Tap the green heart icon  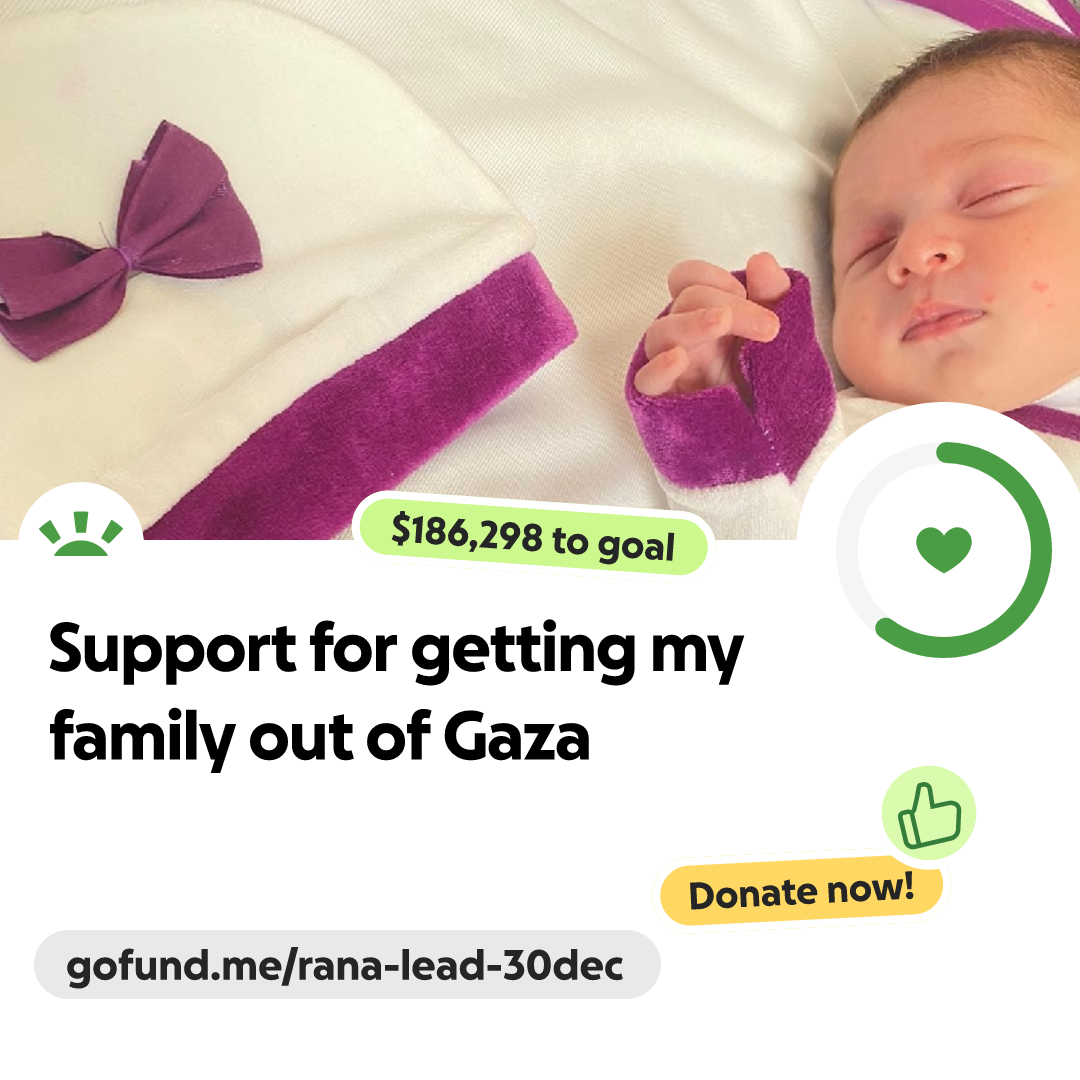[x=944, y=549]
